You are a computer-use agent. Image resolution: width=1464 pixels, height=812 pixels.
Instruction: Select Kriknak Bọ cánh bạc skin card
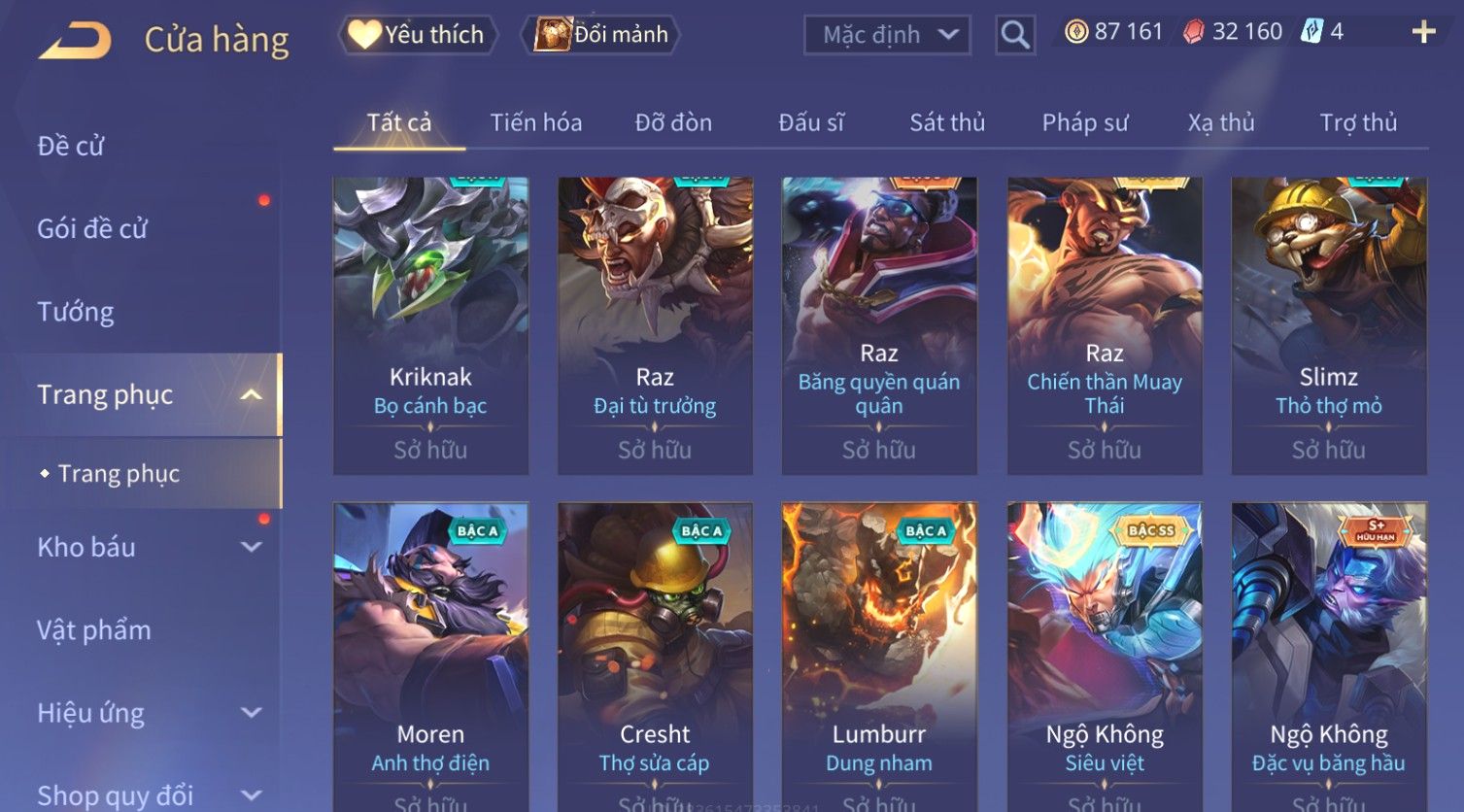pos(430,325)
